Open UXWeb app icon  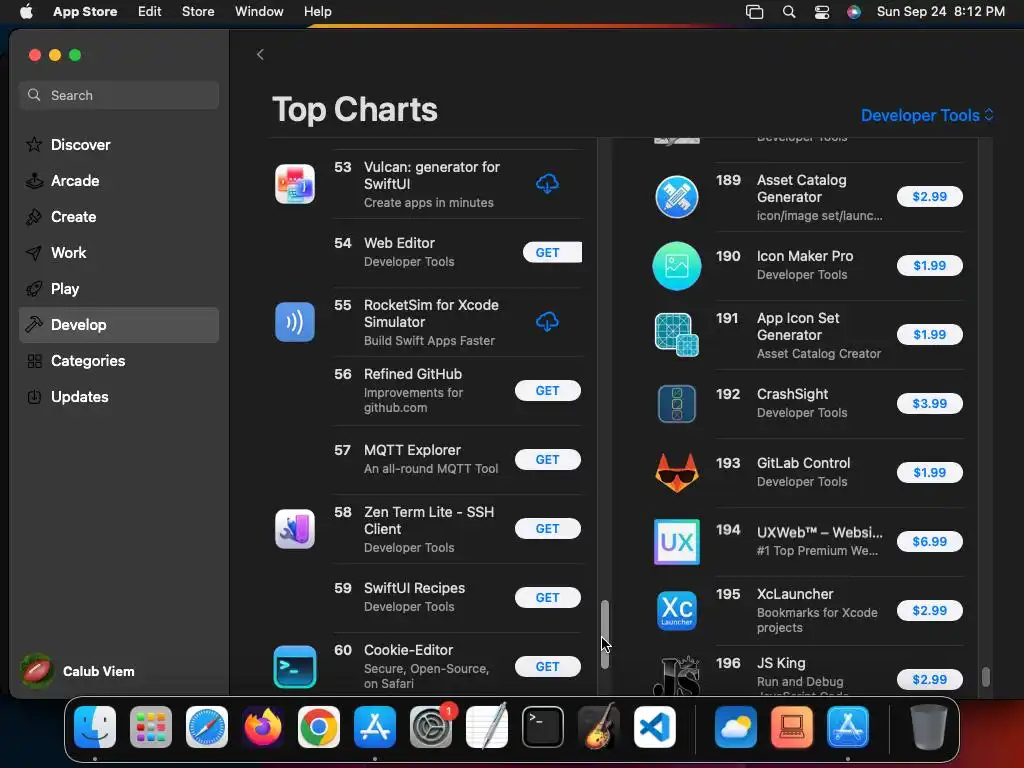677,541
